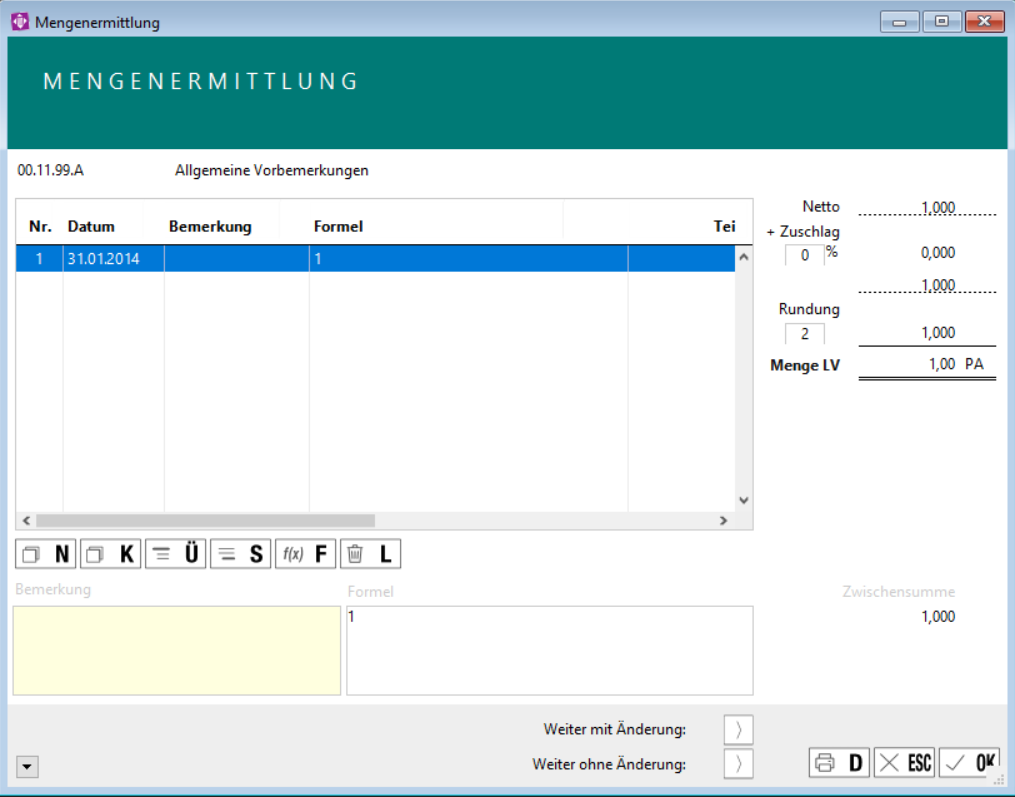
Task: Select the row dated 31.01.2014
Action: [375, 259]
